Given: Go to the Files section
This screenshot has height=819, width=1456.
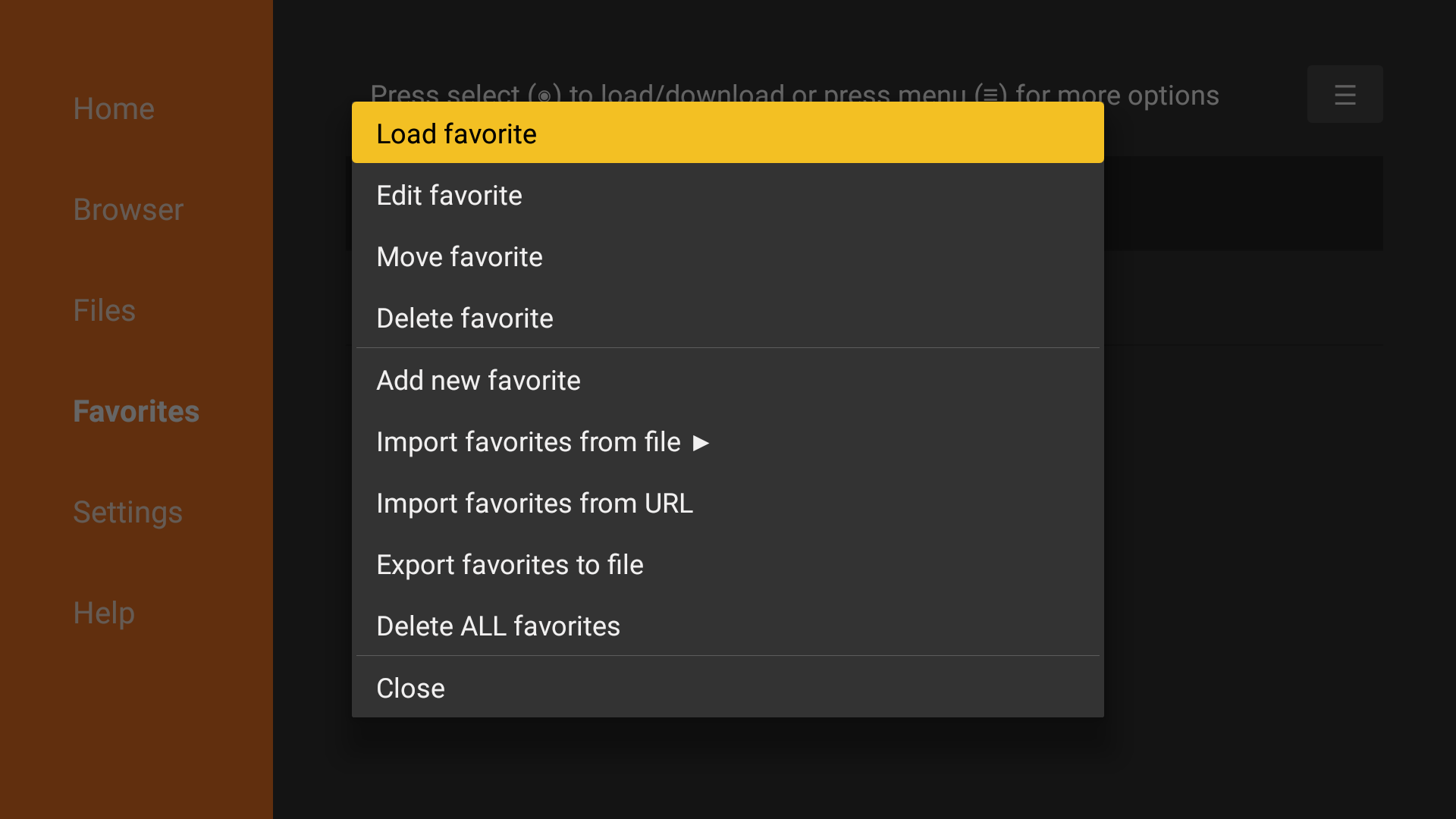Looking at the screenshot, I should point(104,310).
